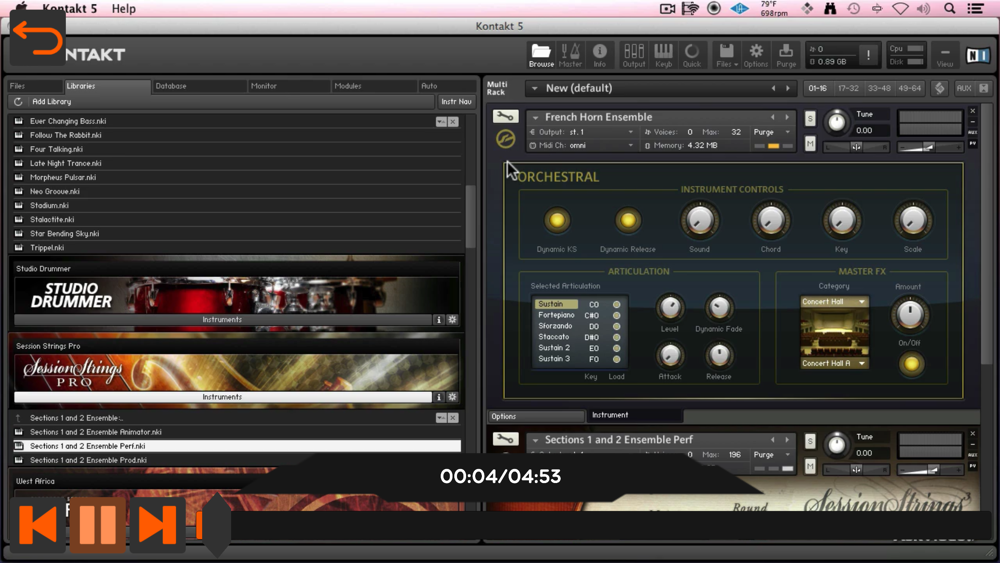Open Sections 1 and 2 Purge dropdown
The image size is (1000, 563).
tap(772, 455)
